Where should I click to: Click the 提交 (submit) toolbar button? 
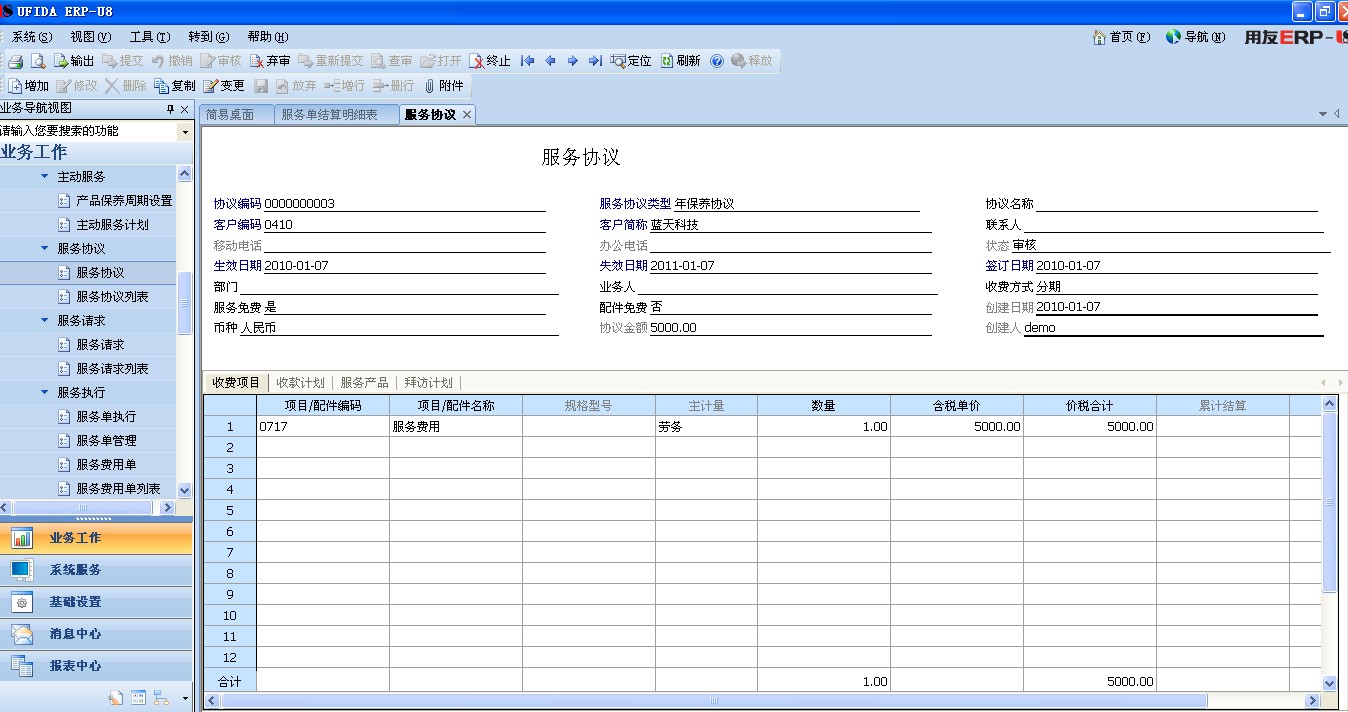point(123,61)
